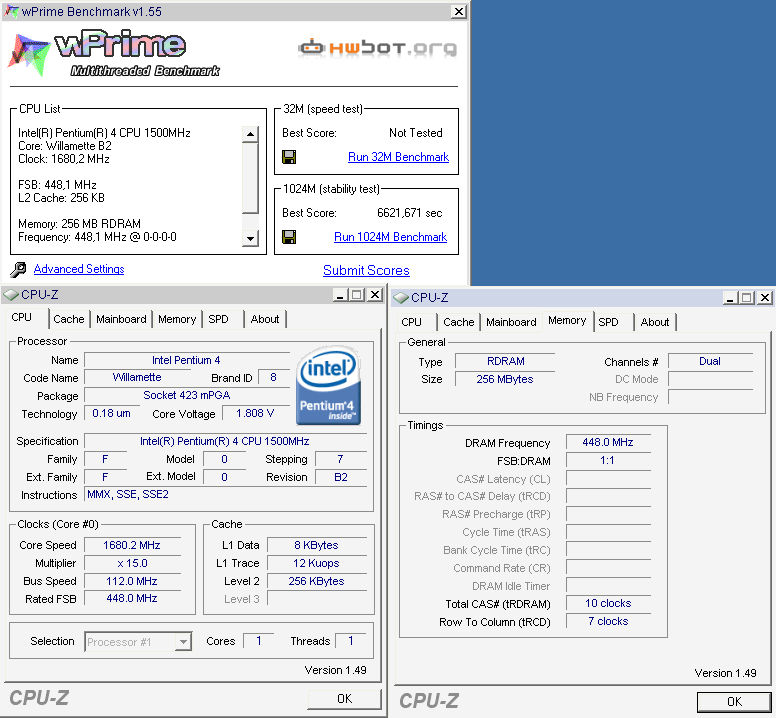The image size is (776, 718).
Task: Click the Channels # Dual field
Action: (x=710, y=361)
